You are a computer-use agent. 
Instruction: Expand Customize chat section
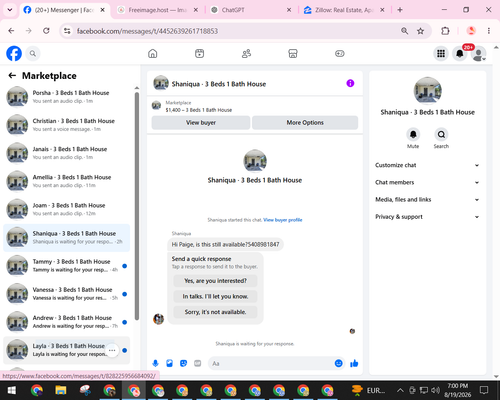pos(427,165)
